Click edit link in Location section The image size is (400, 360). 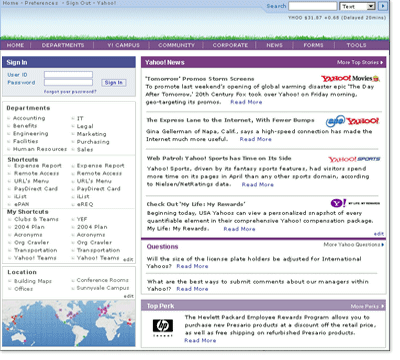point(129,296)
